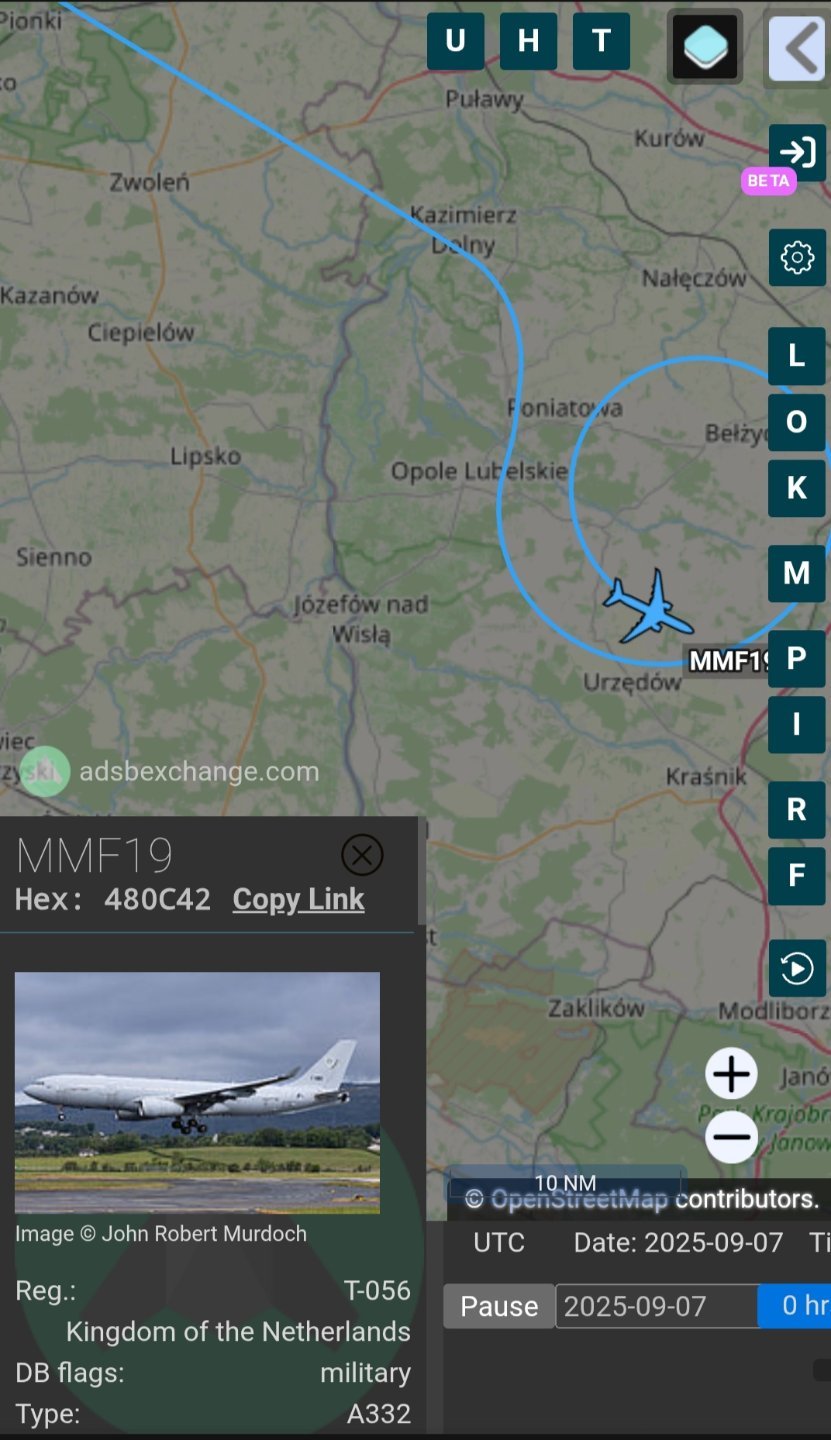Edit the replay date field 2025-09-07
Viewport: 831px width, 1440px height.
[656, 1306]
